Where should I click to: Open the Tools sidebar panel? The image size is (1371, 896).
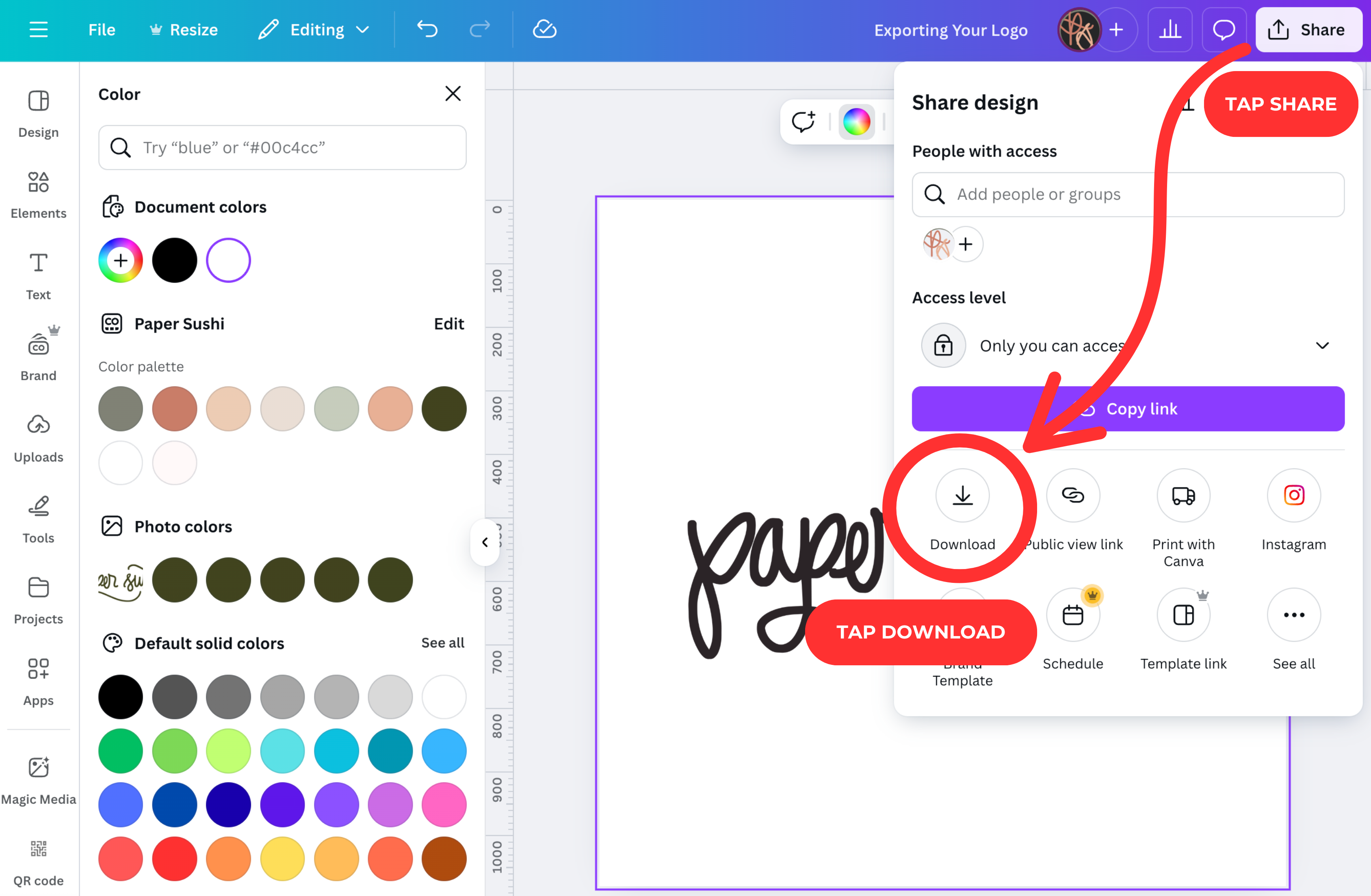tap(39, 519)
